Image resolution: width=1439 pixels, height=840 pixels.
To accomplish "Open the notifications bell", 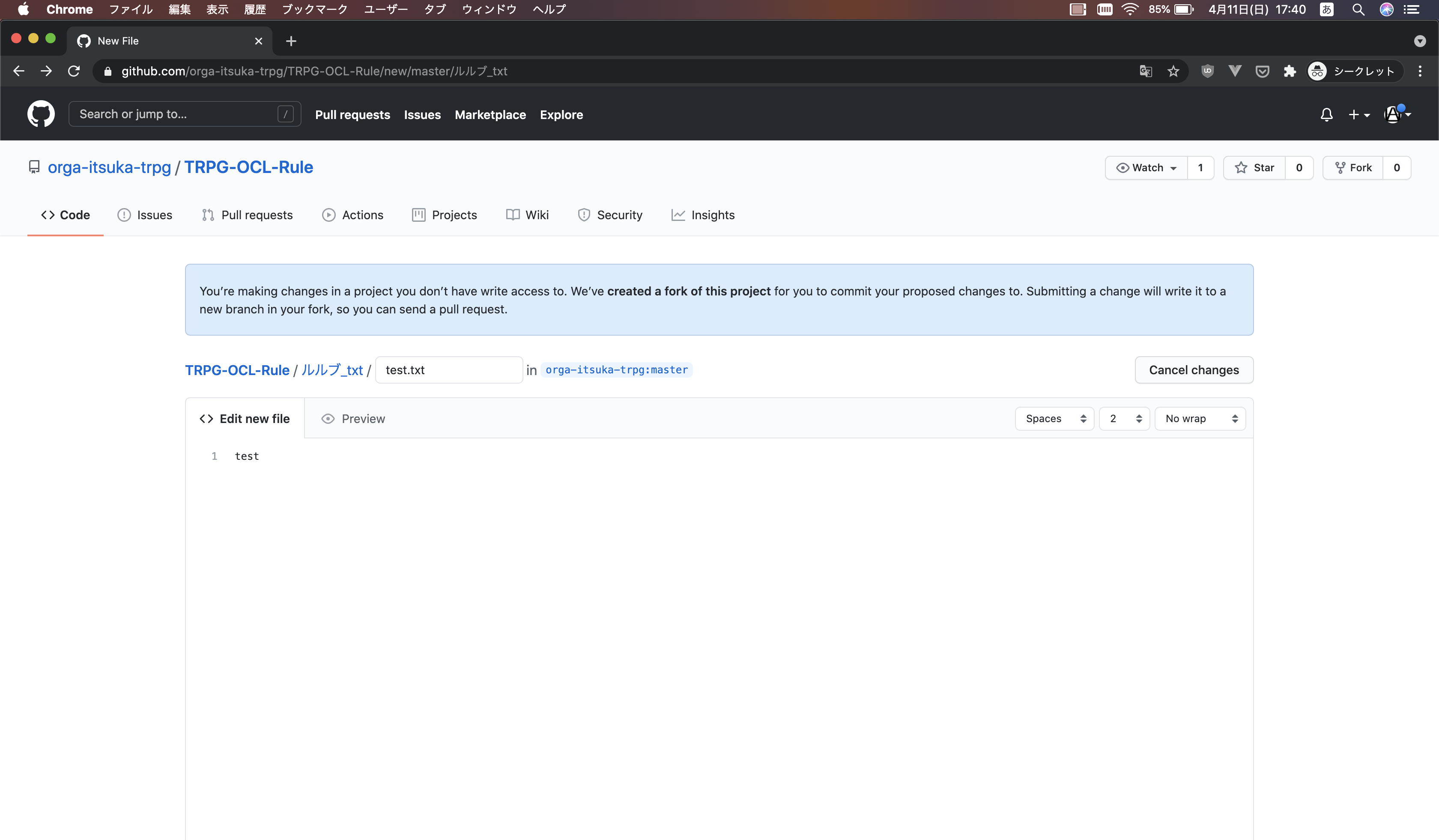I will coord(1326,115).
